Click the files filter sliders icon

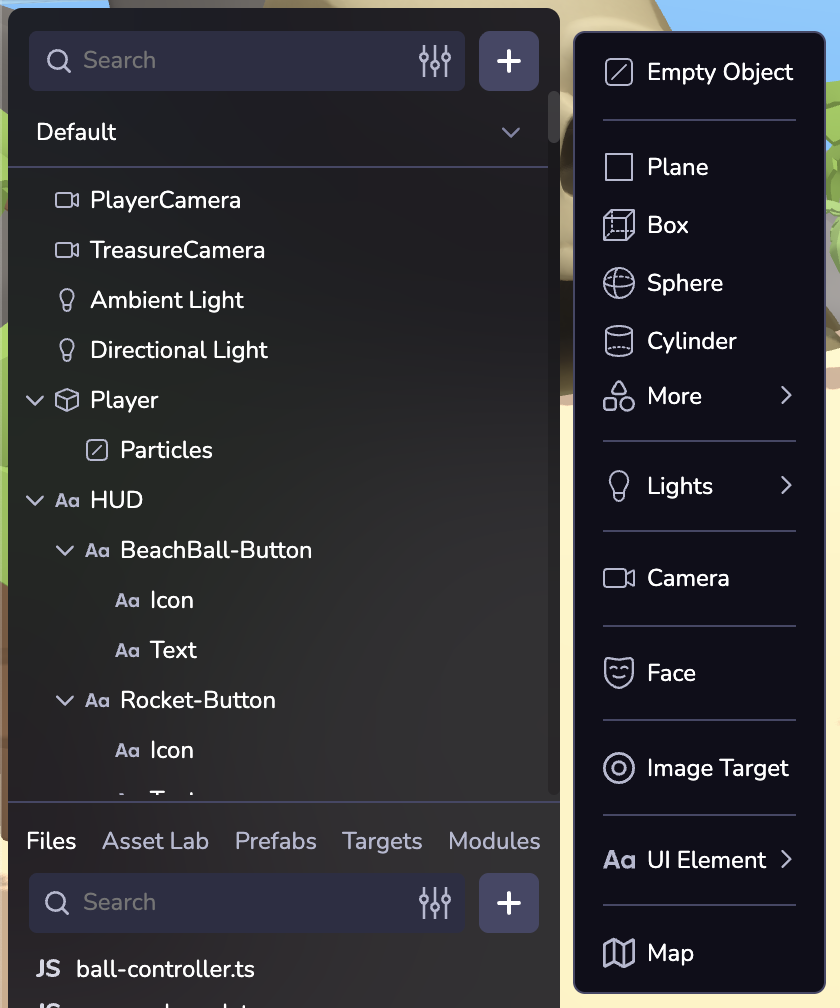pos(435,903)
